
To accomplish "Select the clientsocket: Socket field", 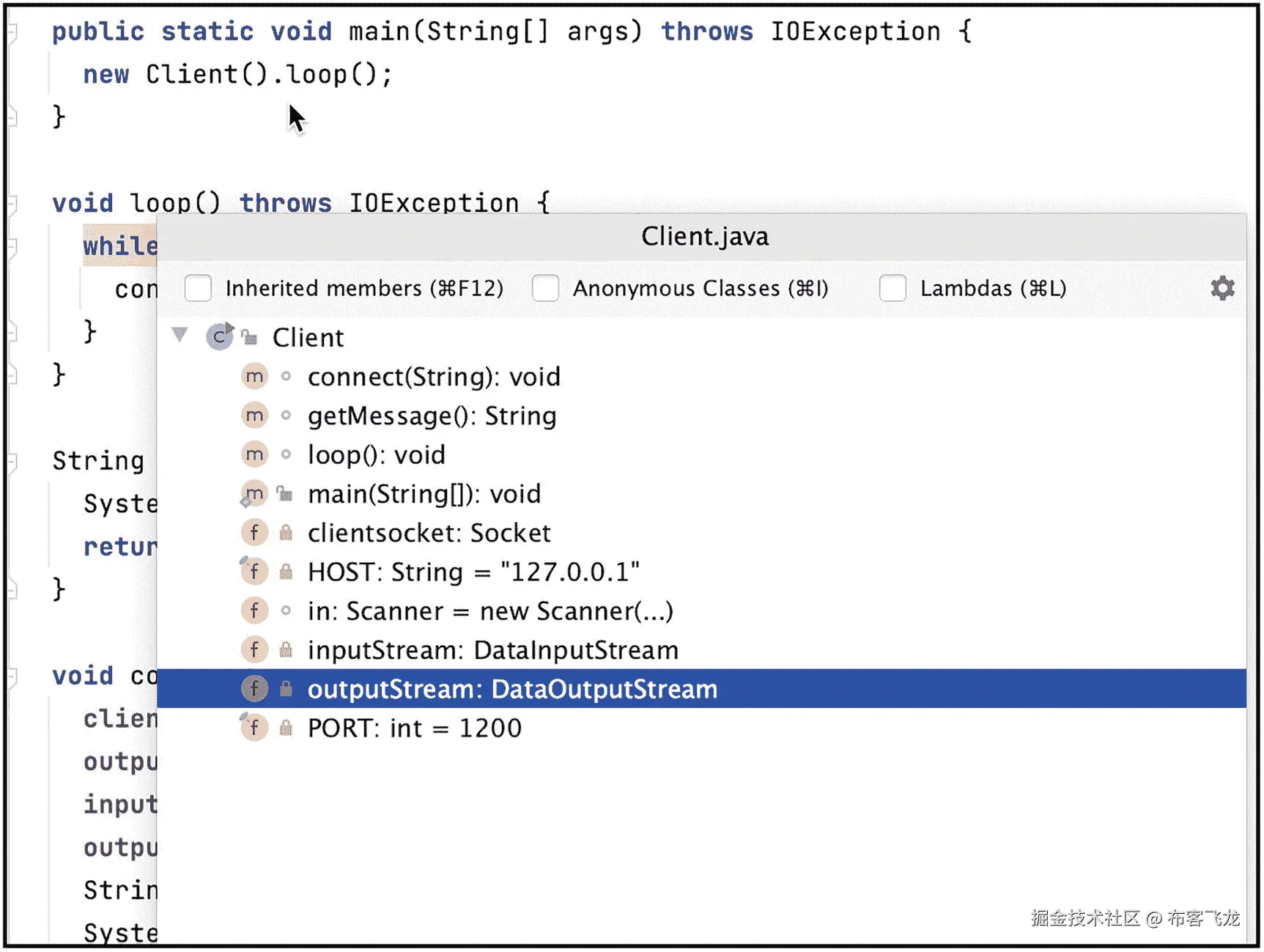I will tap(701, 533).
